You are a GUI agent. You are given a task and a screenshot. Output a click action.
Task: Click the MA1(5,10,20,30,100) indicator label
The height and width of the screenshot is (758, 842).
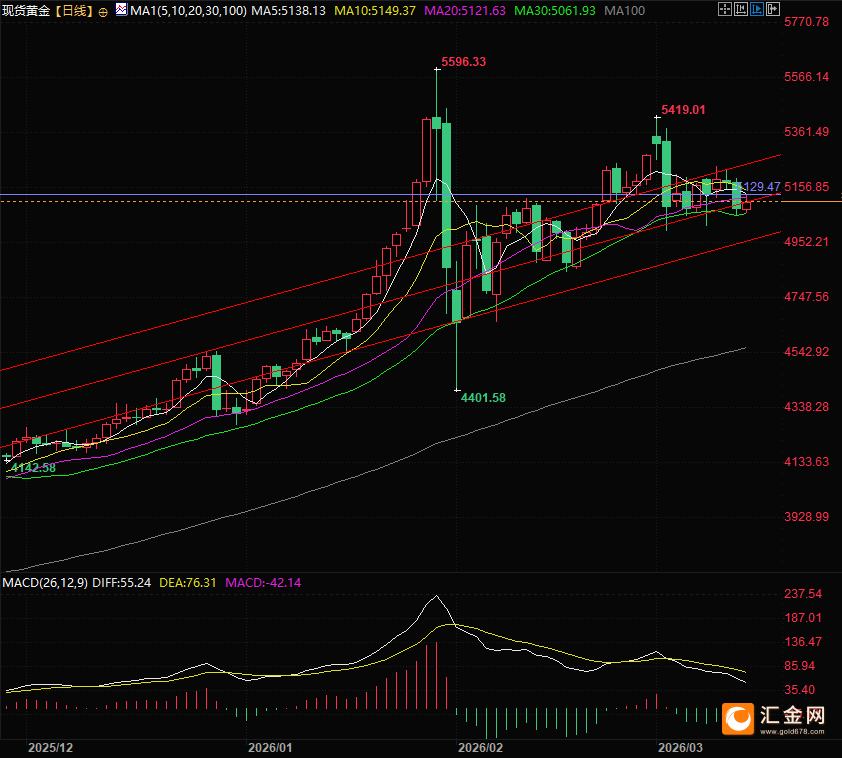[x=188, y=11]
